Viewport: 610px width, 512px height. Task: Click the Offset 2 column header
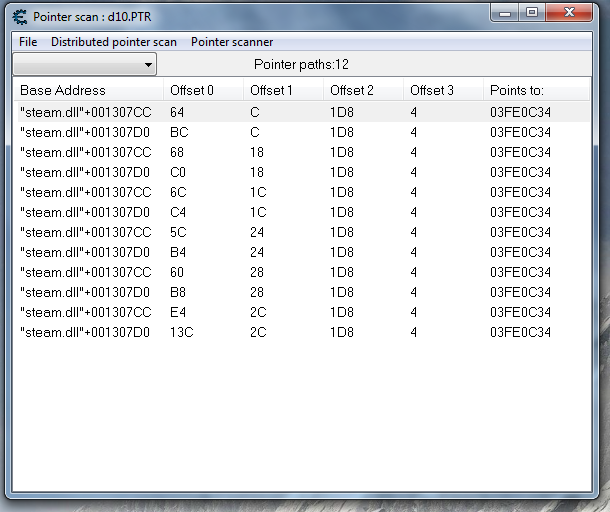352,90
